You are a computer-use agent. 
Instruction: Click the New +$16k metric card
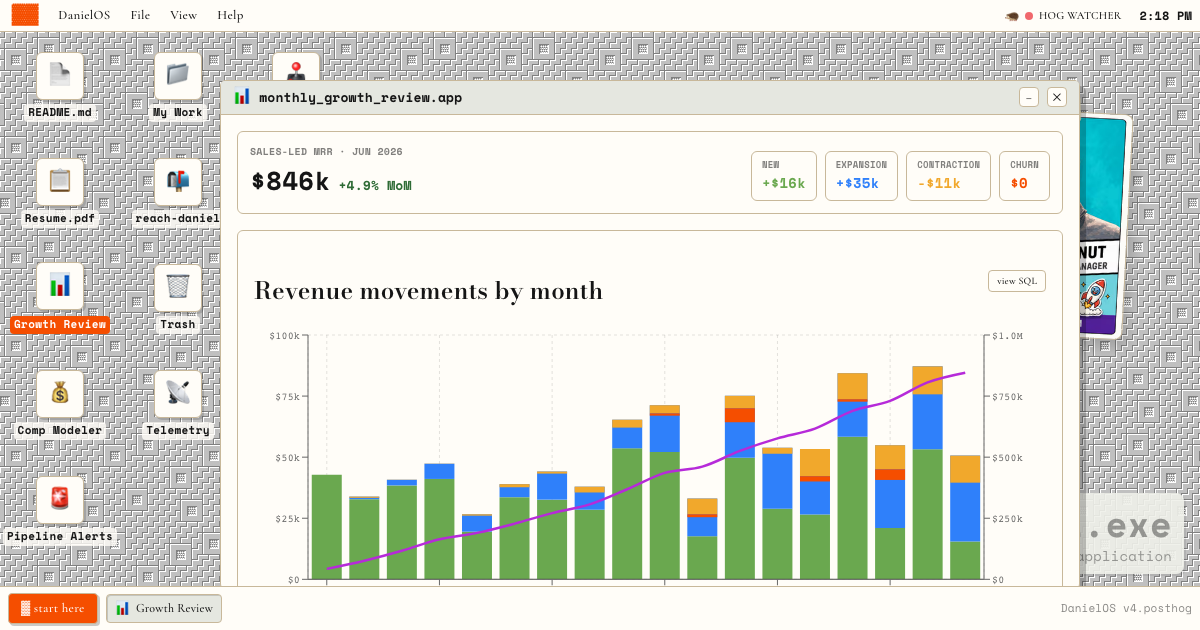tap(784, 176)
